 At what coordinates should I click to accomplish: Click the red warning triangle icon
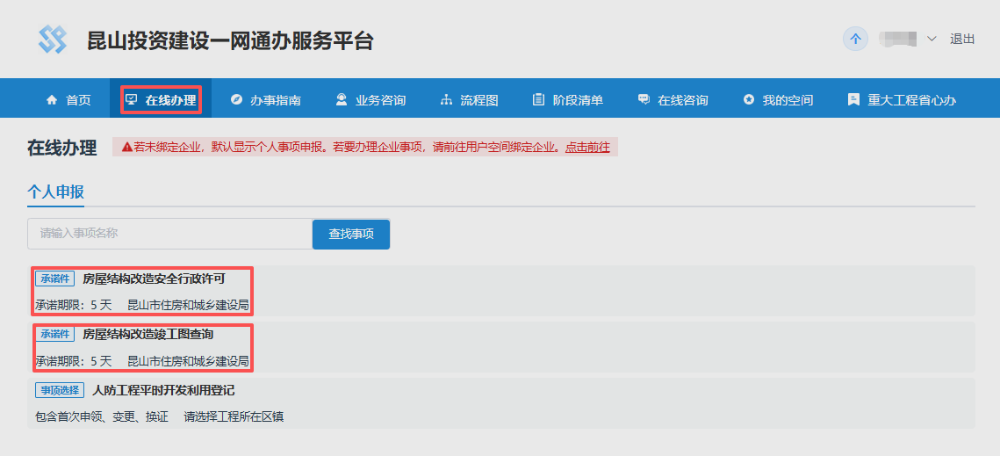pyautogui.click(x=128, y=147)
